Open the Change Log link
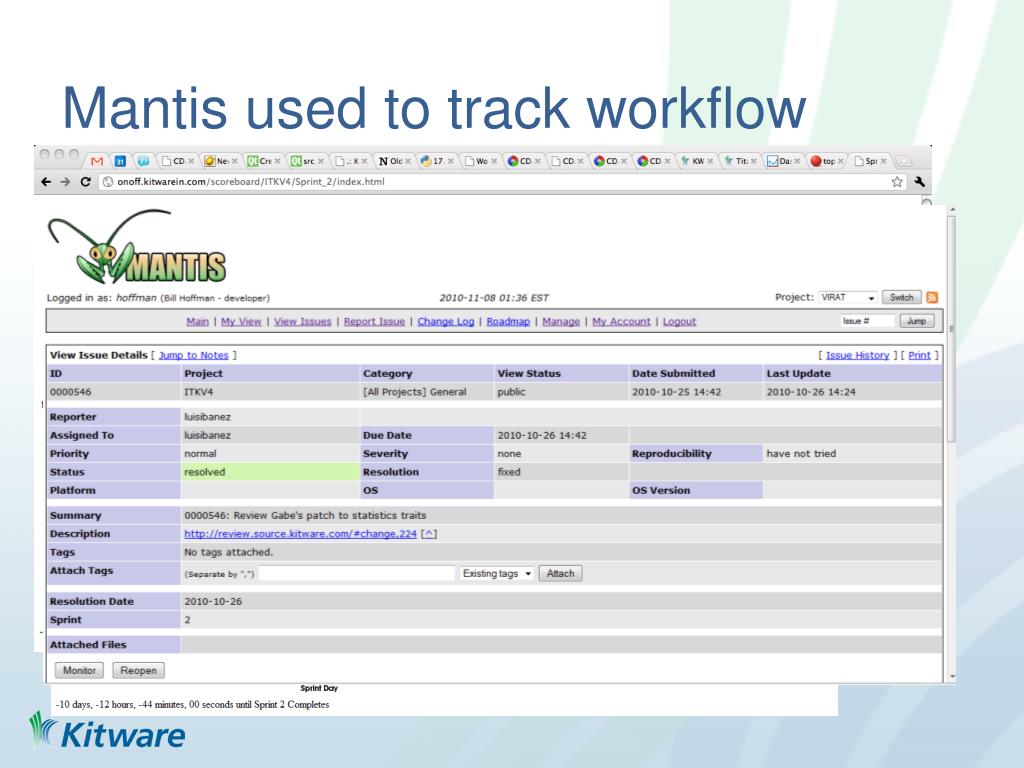The width and height of the screenshot is (1024, 768). pyautogui.click(x=445, y=321)
